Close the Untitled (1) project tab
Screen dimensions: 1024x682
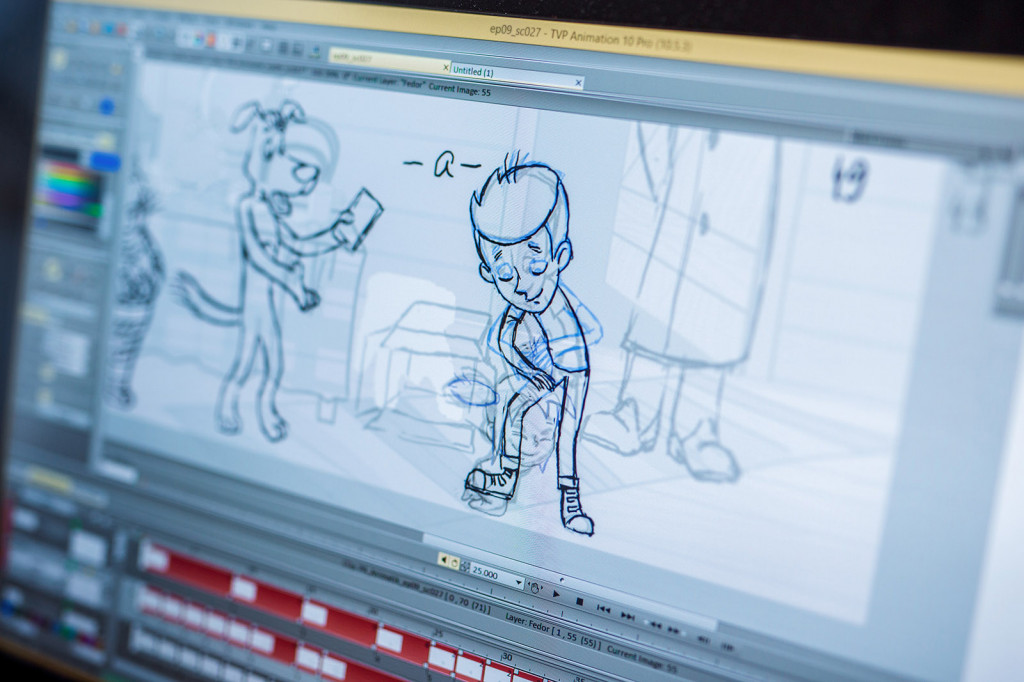click(578, 82)
